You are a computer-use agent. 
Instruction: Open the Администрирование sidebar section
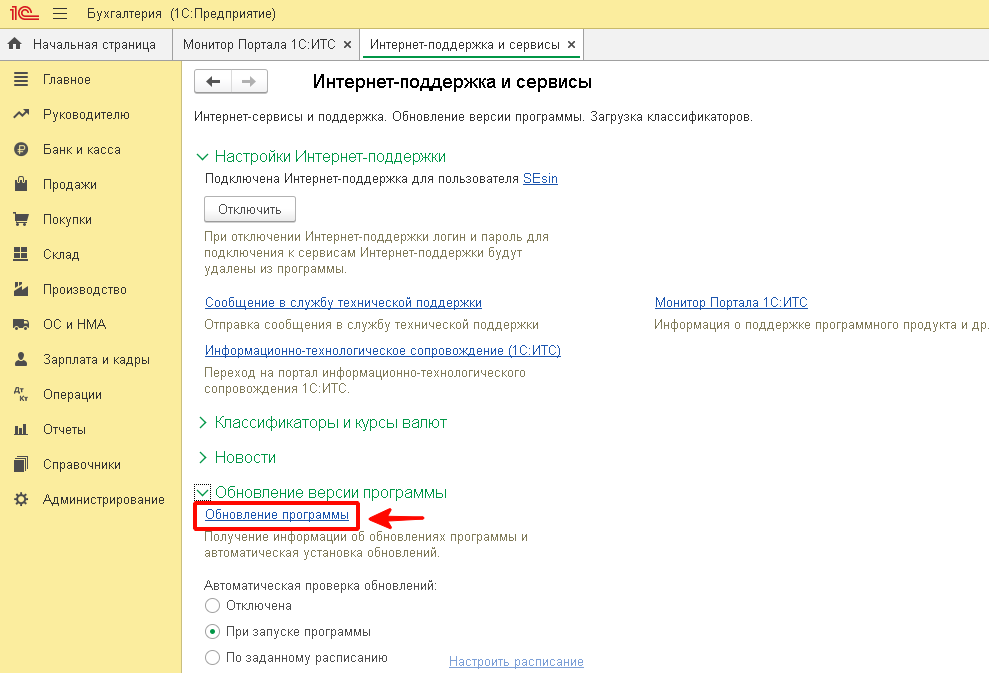(103, 500)
